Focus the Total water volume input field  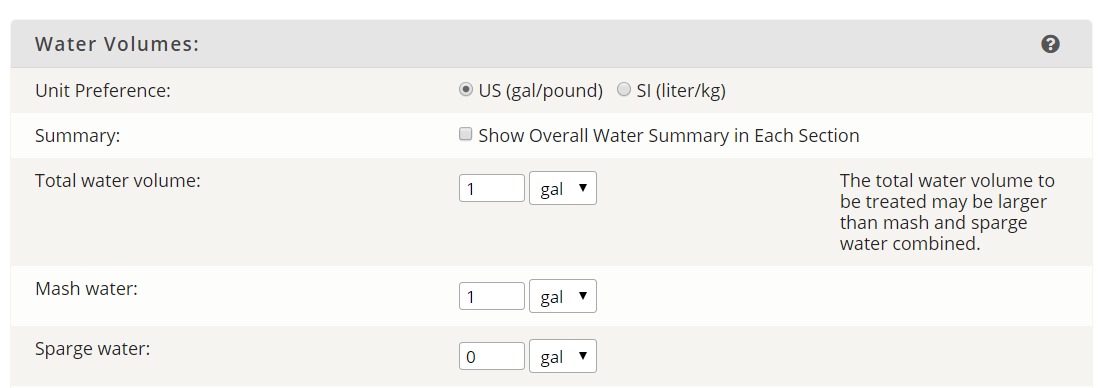tap(492, 188)
